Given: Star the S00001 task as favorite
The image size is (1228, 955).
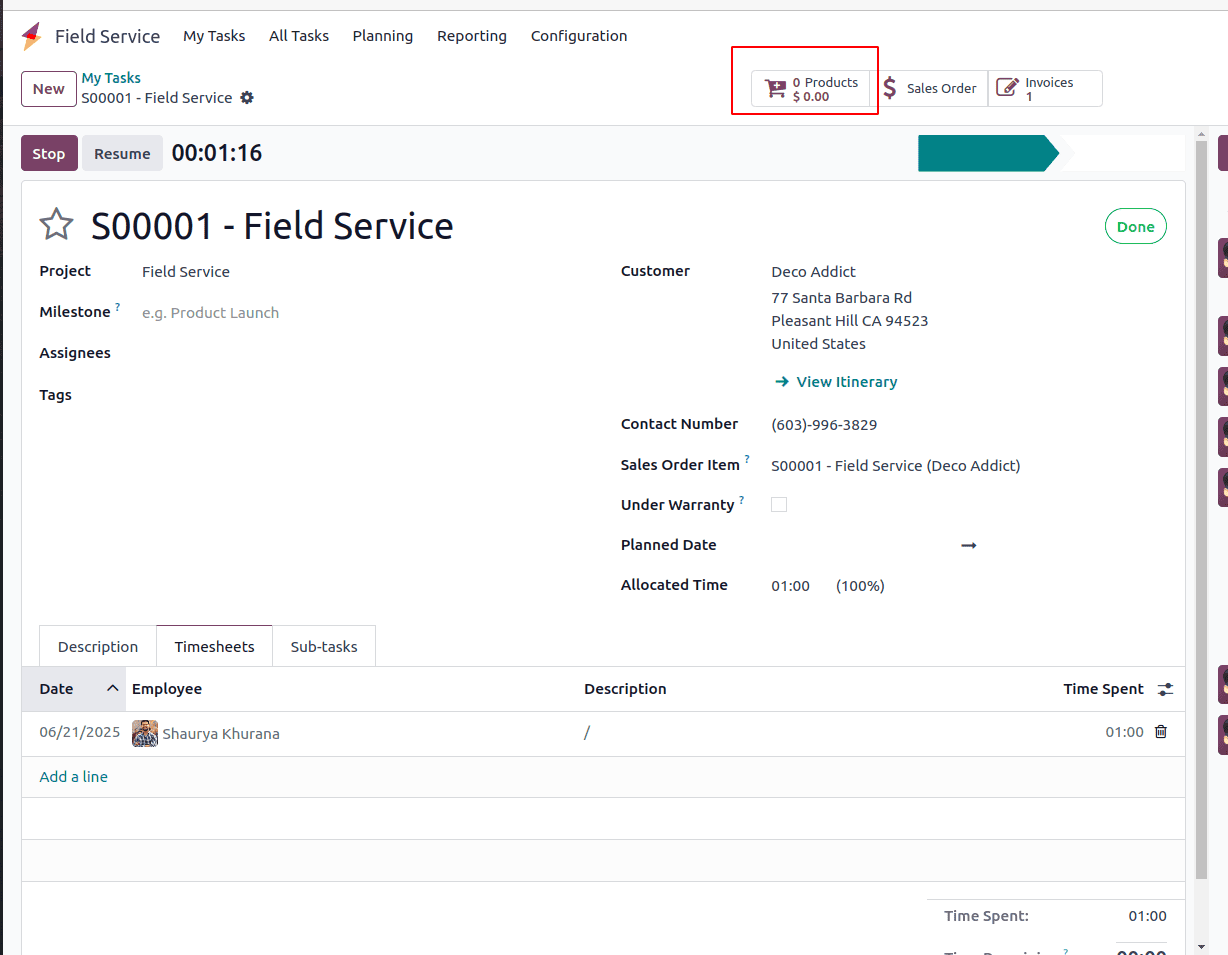Looking at the screenshot, I should [57, 225].
